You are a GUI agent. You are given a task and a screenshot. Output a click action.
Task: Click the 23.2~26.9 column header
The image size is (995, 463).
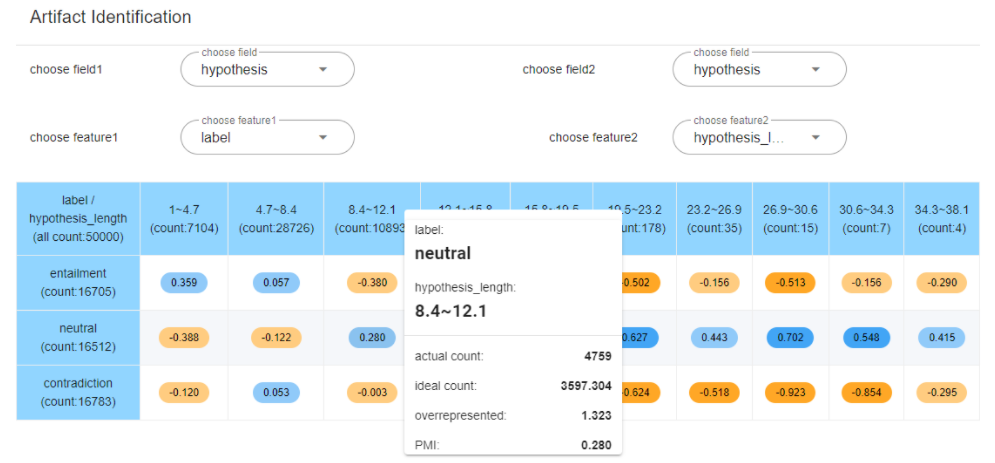714,218
